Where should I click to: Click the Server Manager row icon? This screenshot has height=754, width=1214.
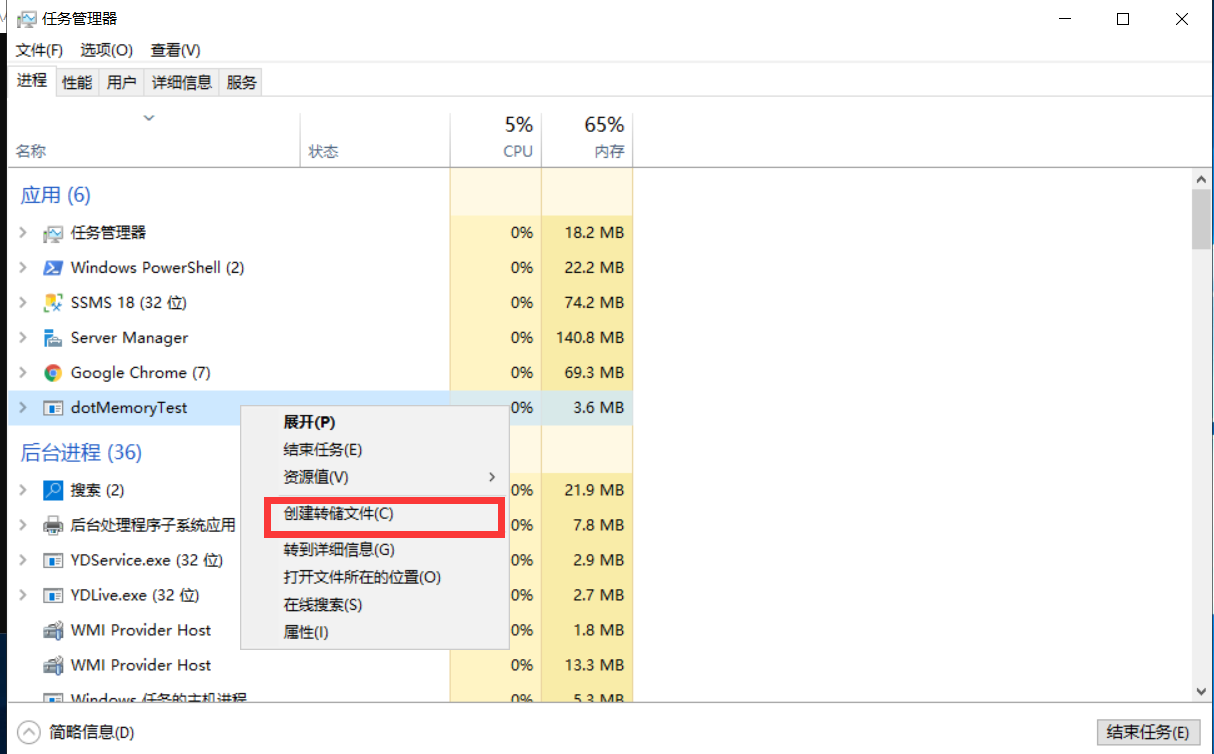[x=53, y=338]
